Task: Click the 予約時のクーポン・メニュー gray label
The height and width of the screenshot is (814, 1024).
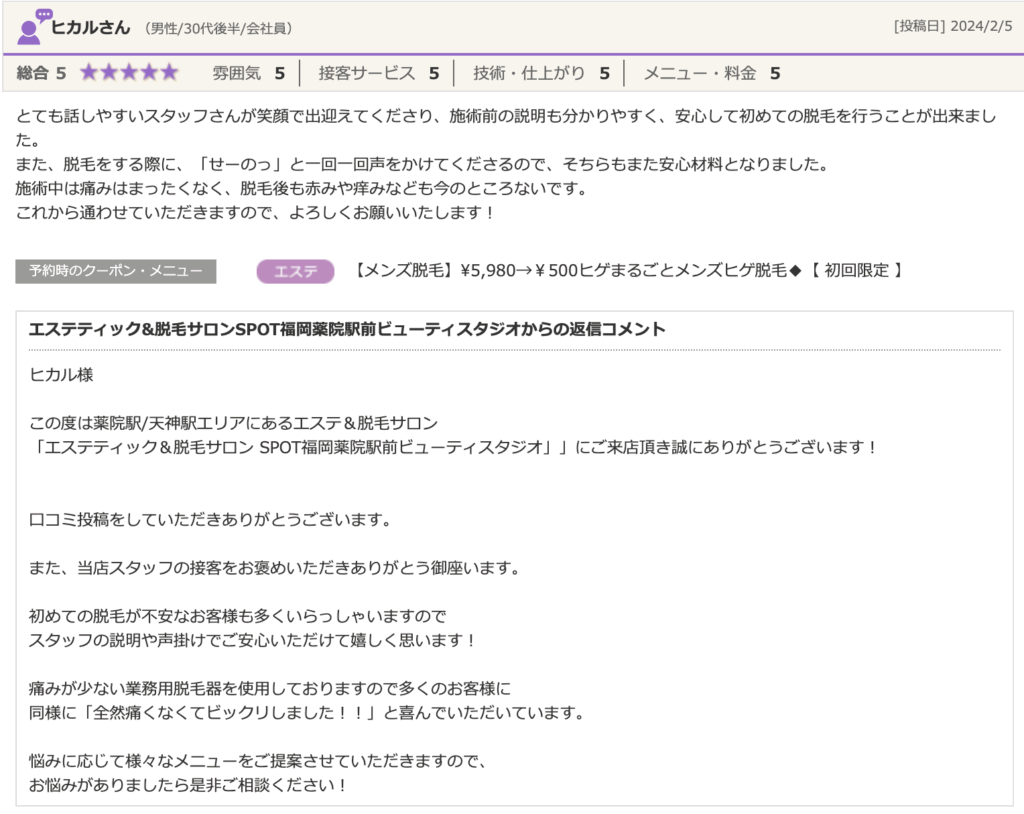Action: 115,270
